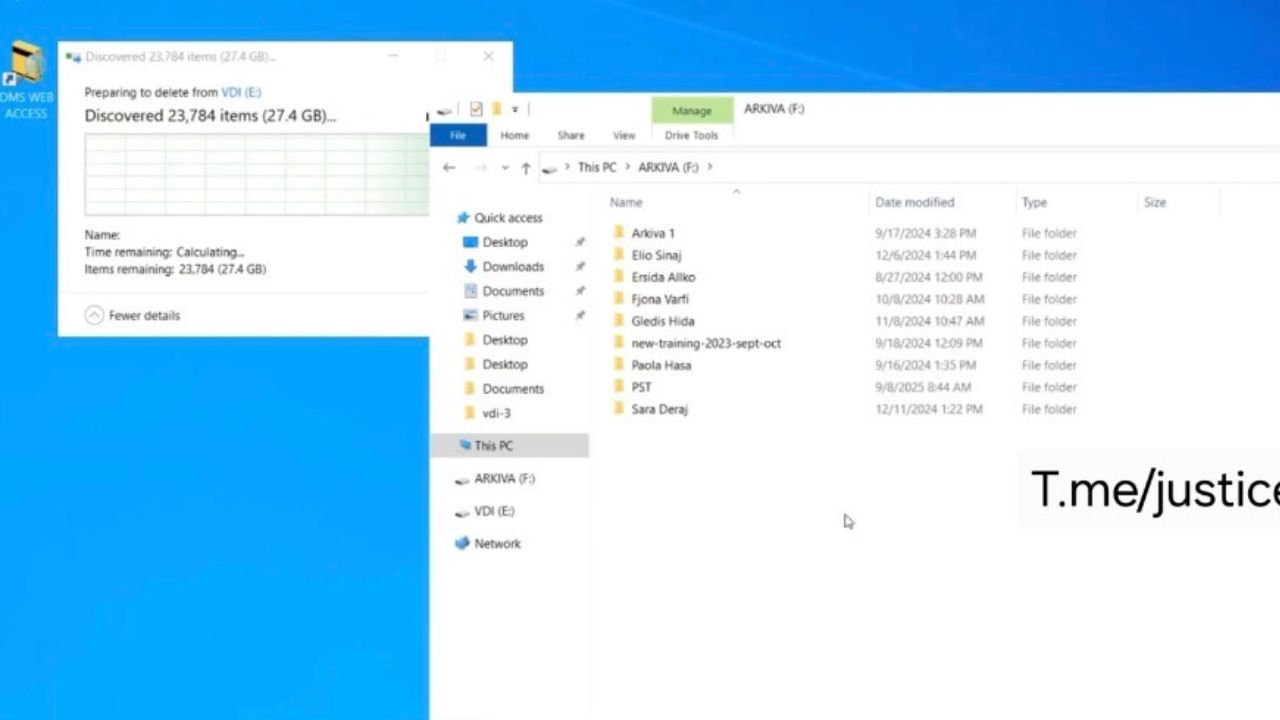Click date 12/11/2024 1:22 PM of Sara Deraj

click(929, 409)
